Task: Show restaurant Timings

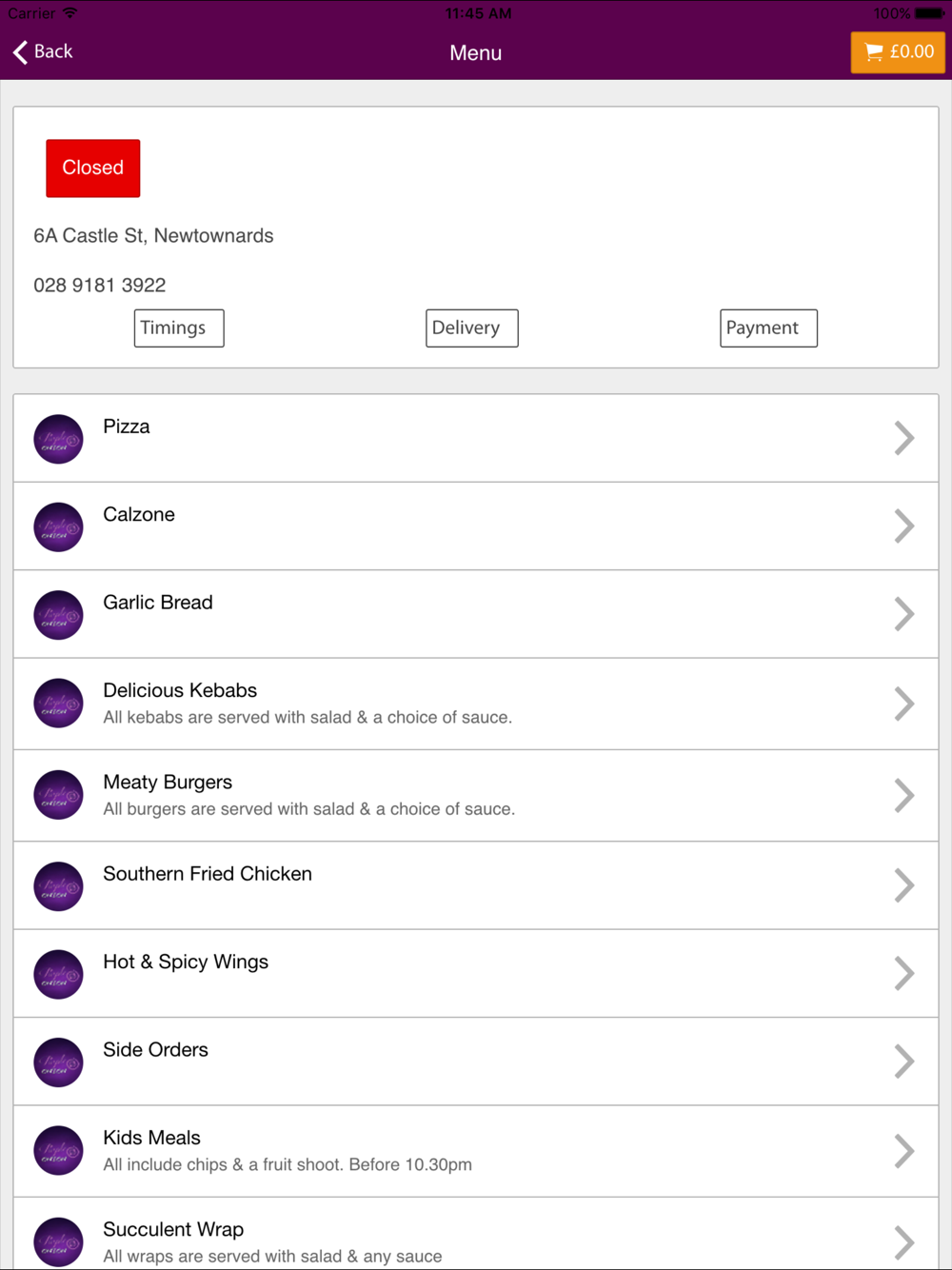Action: click(x=179, y=328)
